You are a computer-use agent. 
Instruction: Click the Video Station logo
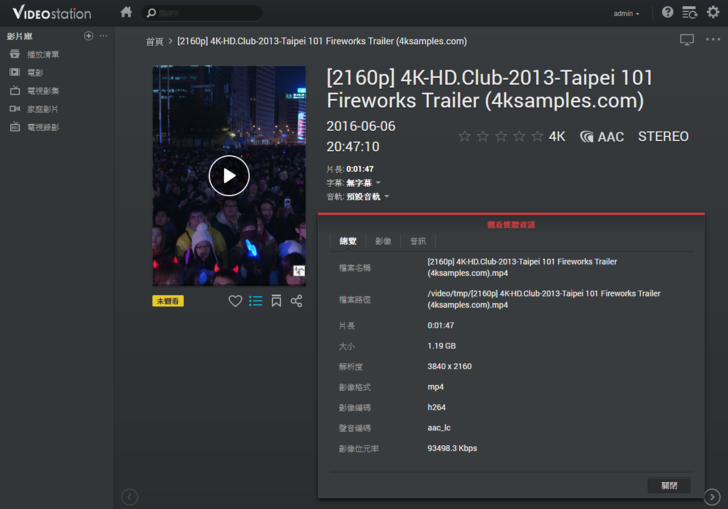pos(52,13)
